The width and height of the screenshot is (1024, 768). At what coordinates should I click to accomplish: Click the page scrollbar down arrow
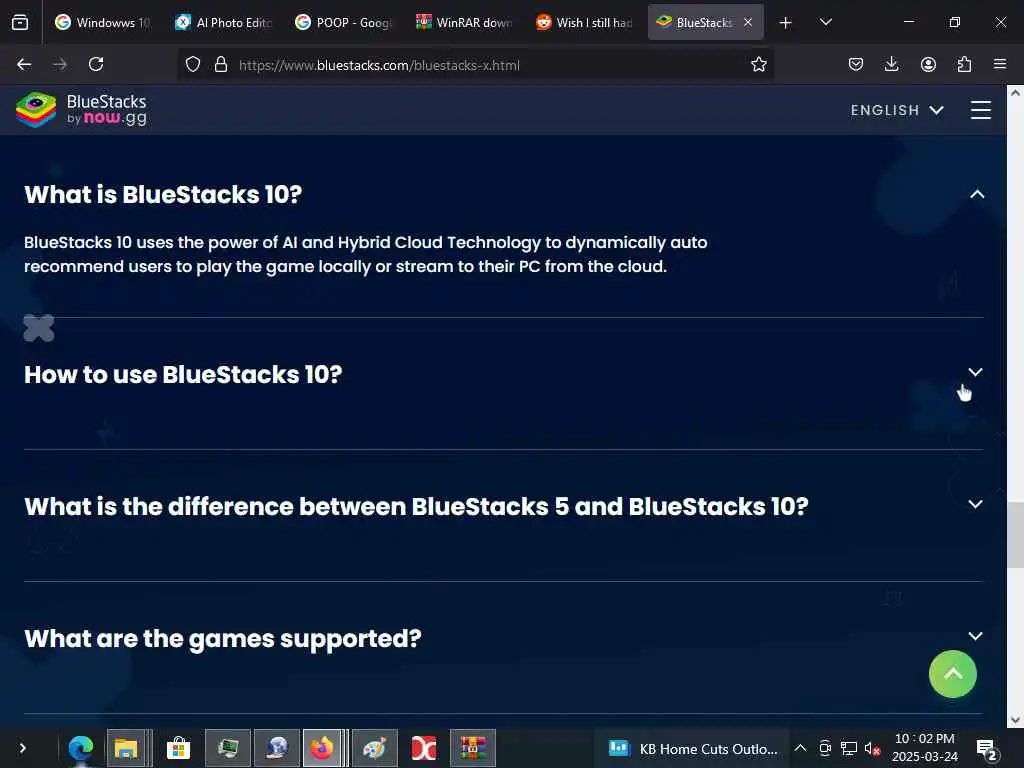coord(1015,720)
